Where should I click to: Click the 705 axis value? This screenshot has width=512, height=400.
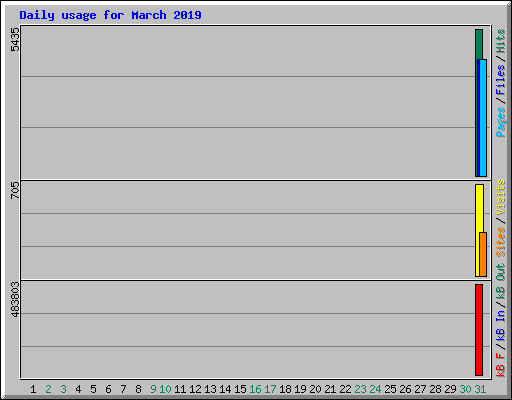coord(15,190)
